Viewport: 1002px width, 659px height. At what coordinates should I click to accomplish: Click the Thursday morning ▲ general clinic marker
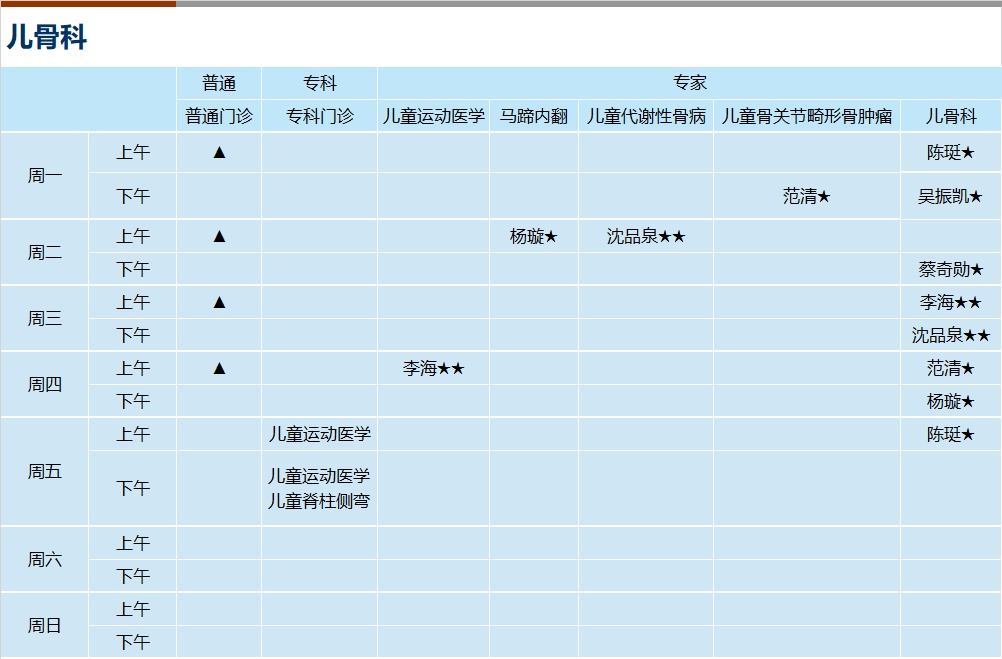[219, 368]
